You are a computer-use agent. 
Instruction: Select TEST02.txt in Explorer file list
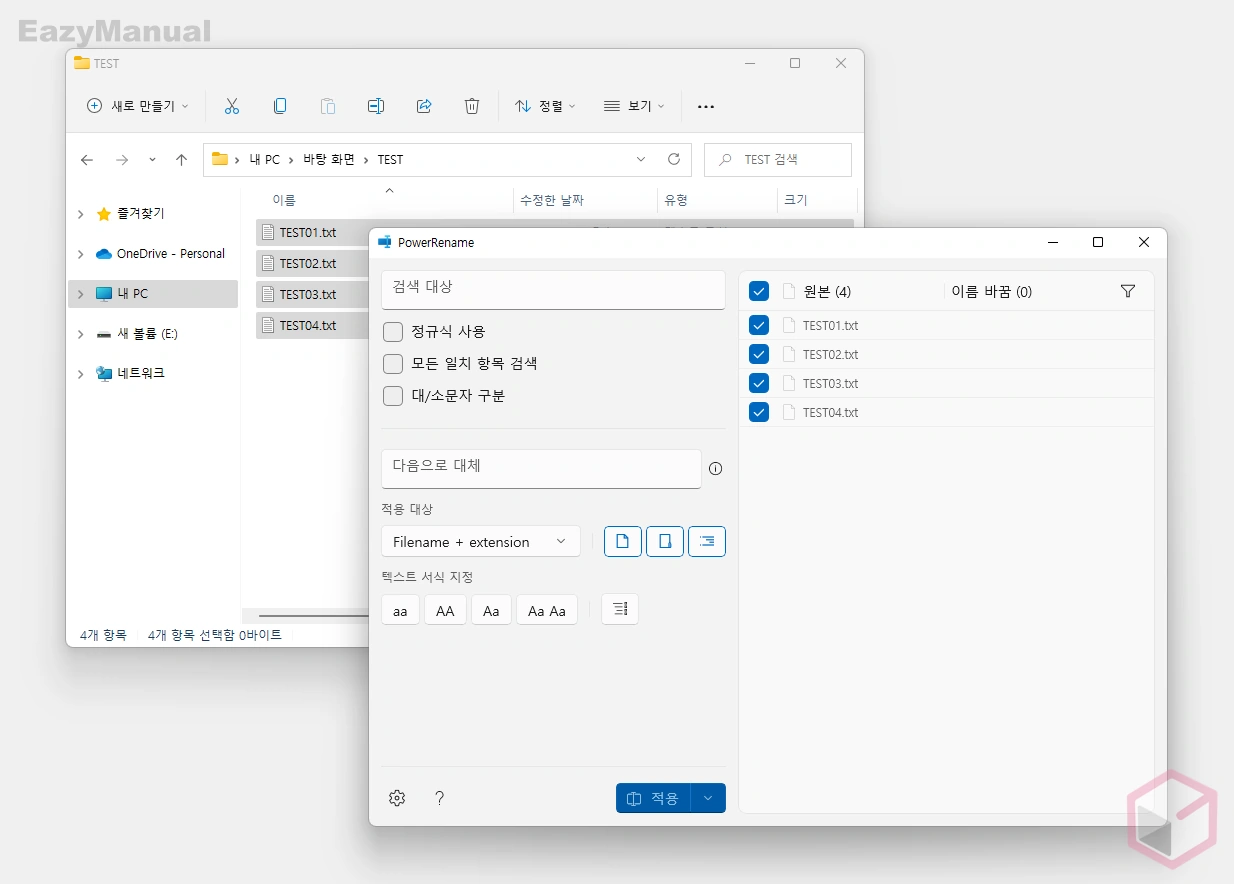tap(308, 264)
